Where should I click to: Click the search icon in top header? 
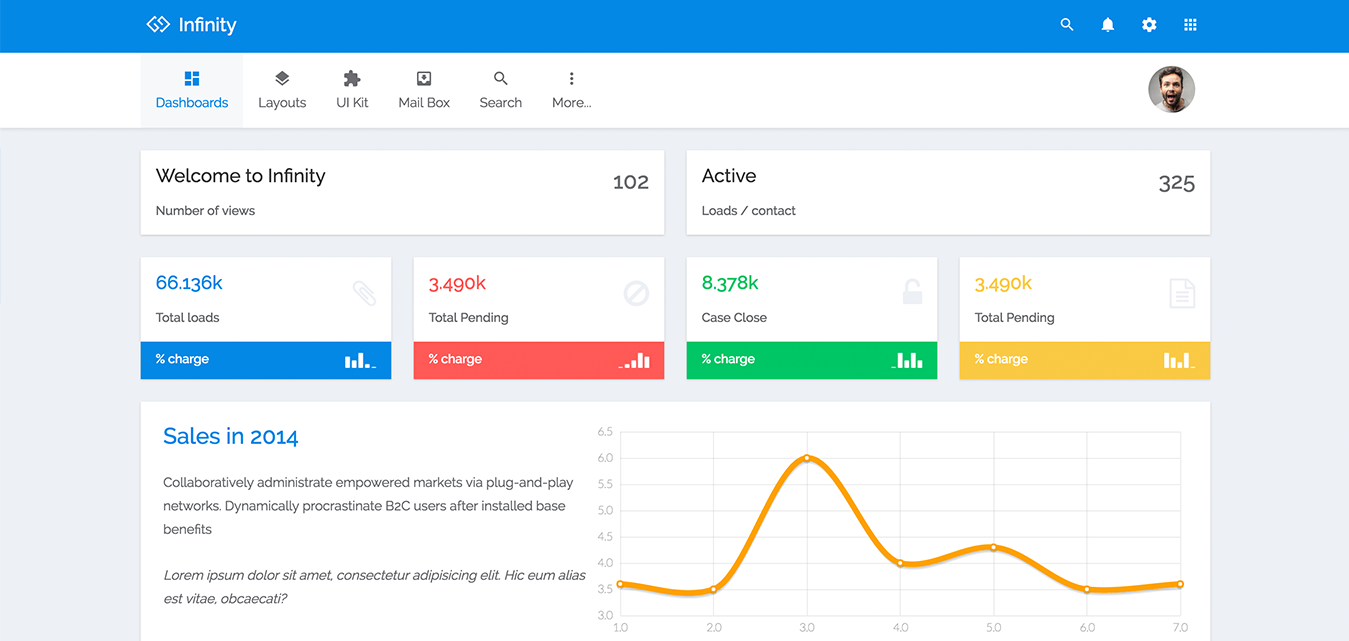pos(1067,25)
